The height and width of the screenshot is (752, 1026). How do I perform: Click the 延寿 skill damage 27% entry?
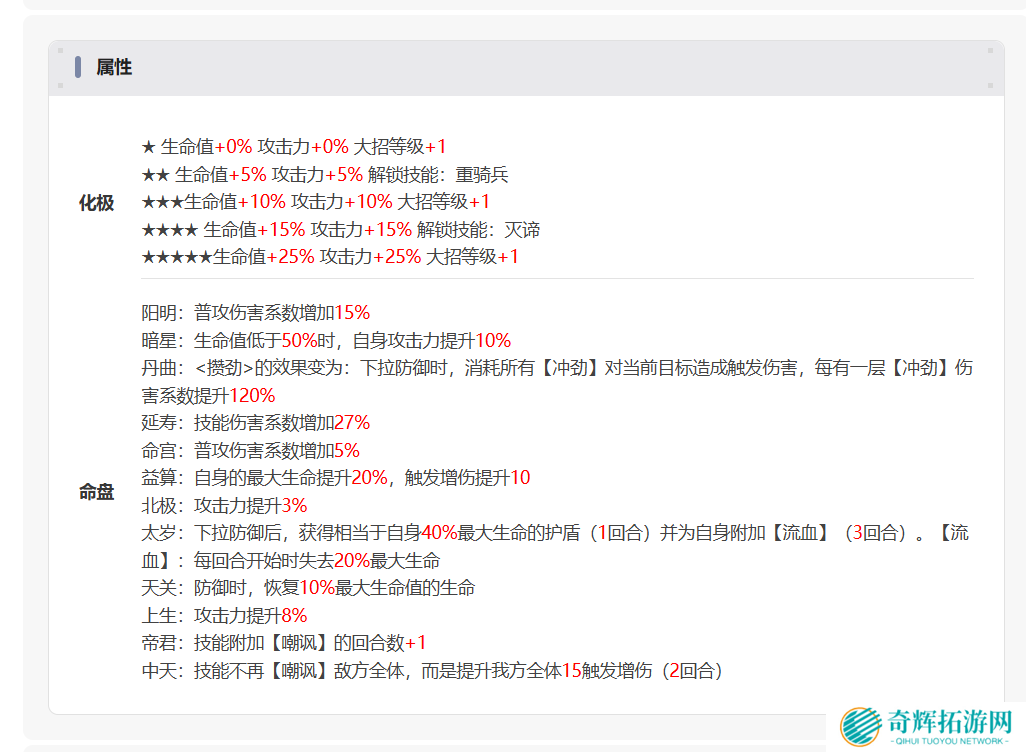coord(256,423)
